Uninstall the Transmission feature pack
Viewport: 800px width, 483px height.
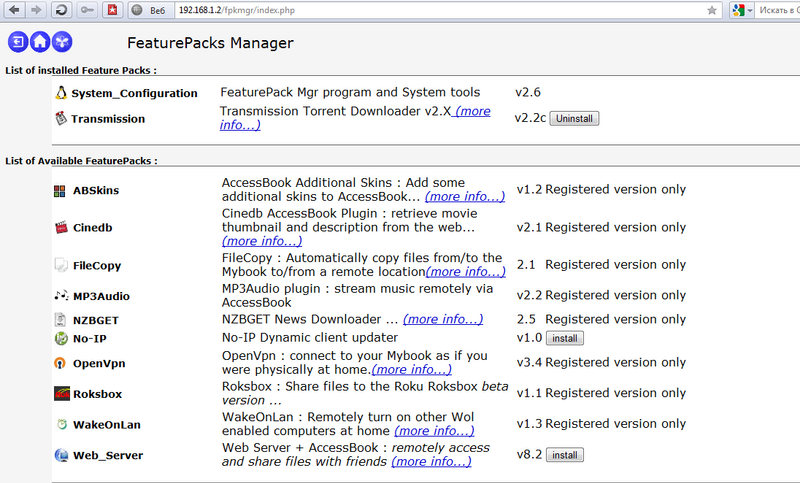[574, 118]
